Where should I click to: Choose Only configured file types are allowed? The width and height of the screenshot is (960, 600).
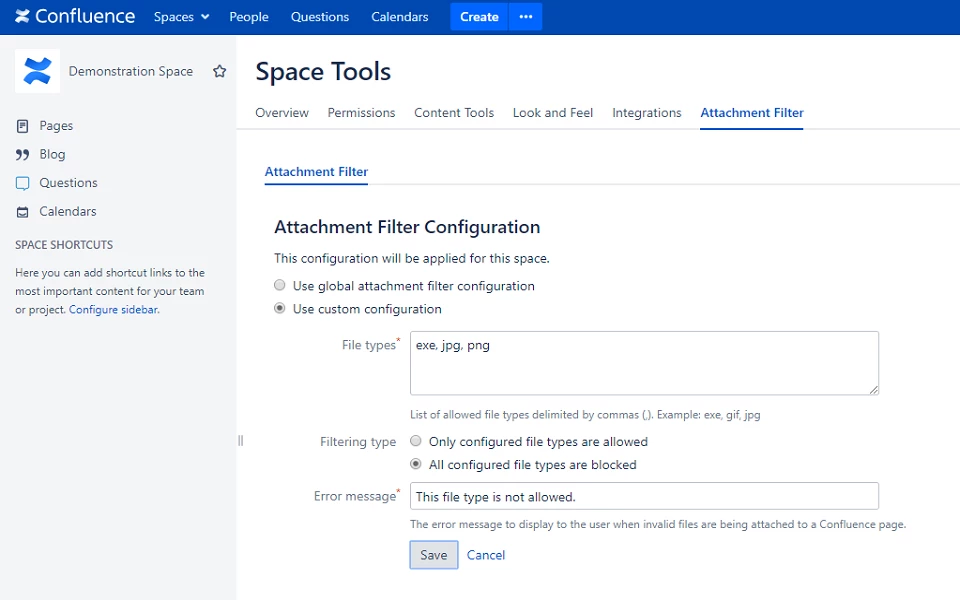point(416,442)
